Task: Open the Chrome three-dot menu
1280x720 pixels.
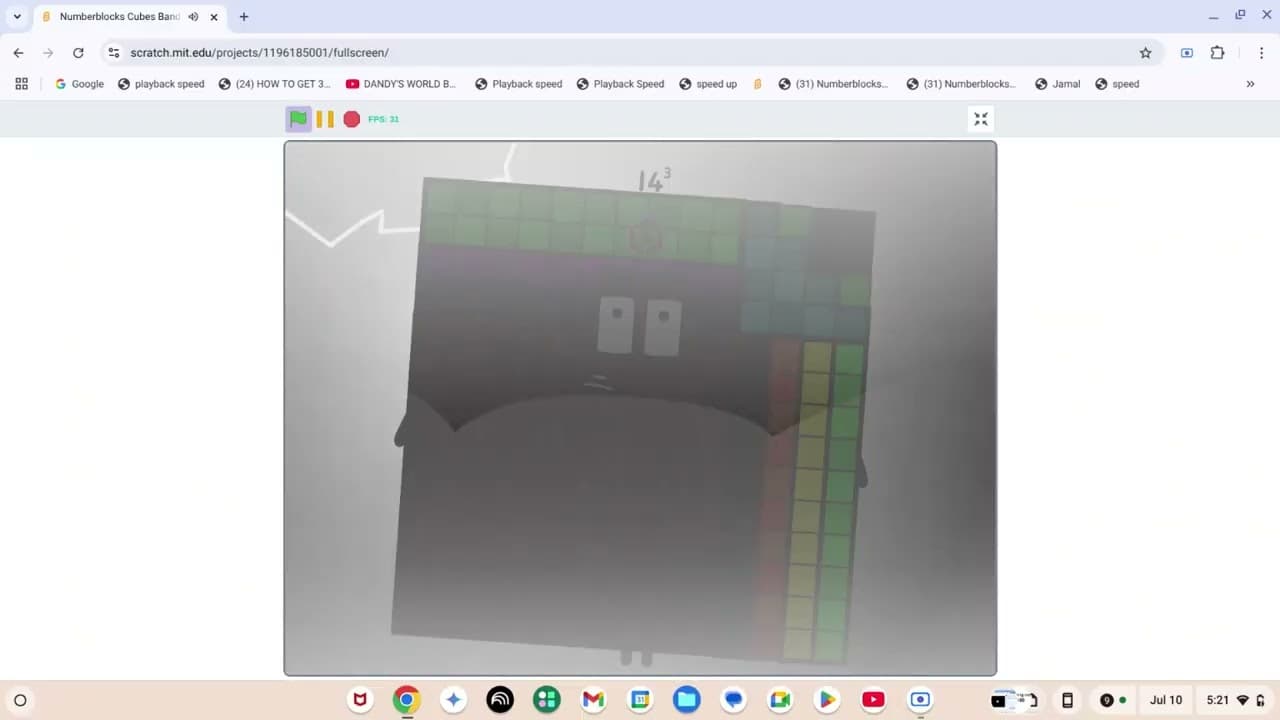Action: click(x=1261, y=53)
